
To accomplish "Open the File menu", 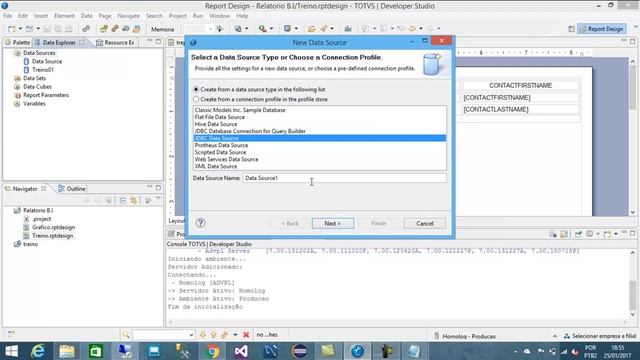I will [x=8, y=16].
